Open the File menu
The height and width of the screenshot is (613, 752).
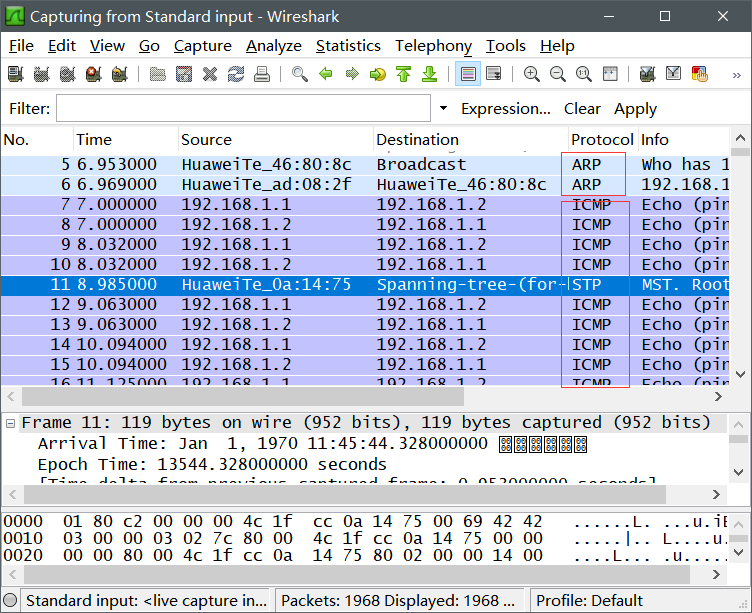(22, 46)
